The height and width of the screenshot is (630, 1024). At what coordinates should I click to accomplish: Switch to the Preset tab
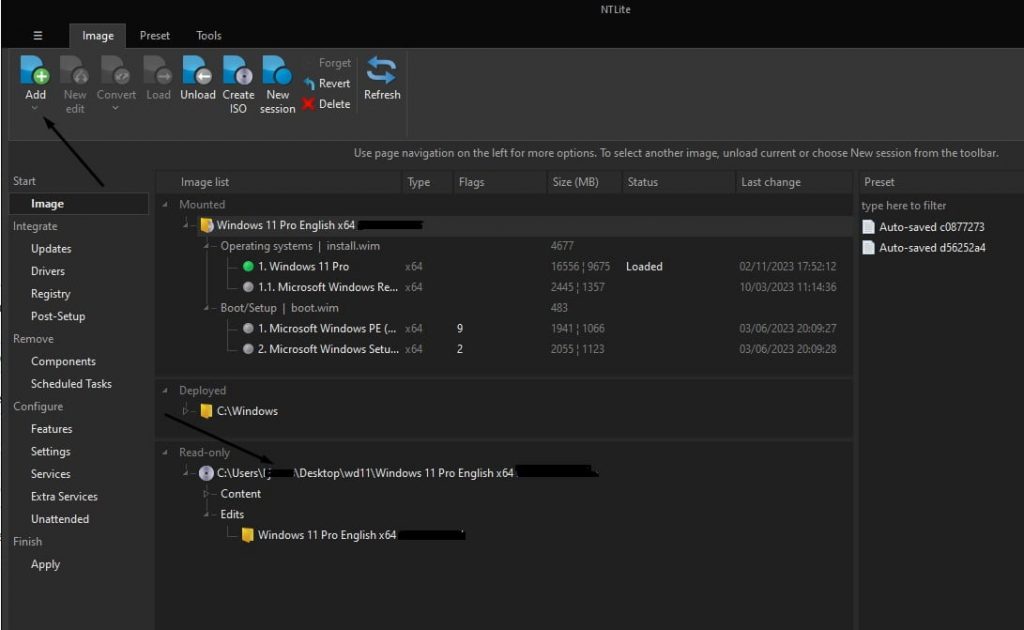click(154, 36)
